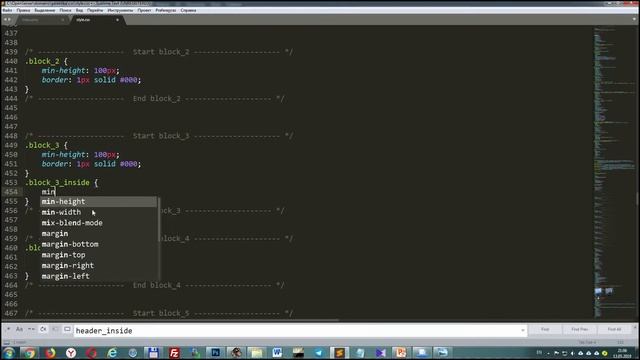Open the Правка menu
This screenshot has width=640, height=360.
23,10
